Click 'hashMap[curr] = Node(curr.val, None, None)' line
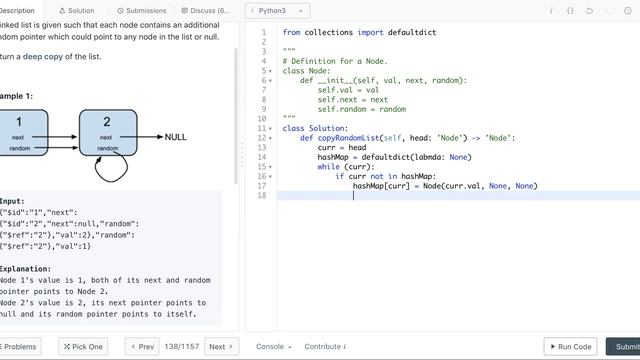The height and width of the screenshot is (360, 640). coord(445,186)
